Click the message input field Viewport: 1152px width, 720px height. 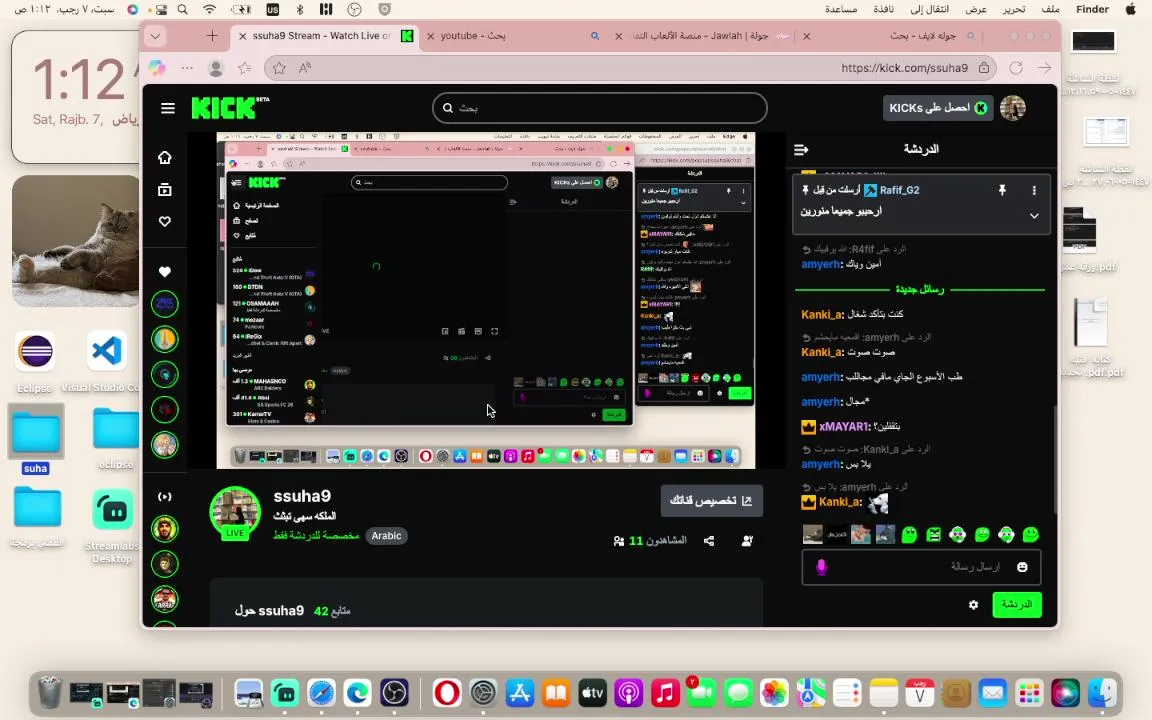tap(921, 566)
